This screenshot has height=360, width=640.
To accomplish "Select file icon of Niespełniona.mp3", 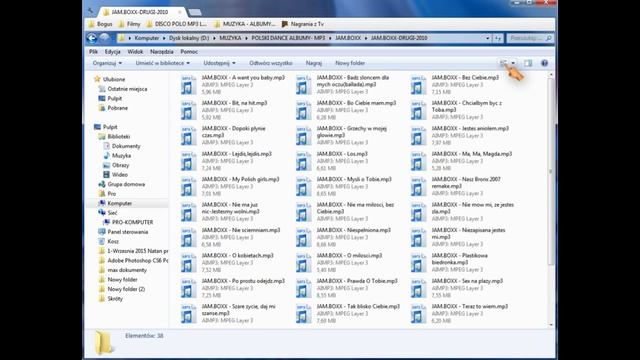I will [x=303, y=237].
